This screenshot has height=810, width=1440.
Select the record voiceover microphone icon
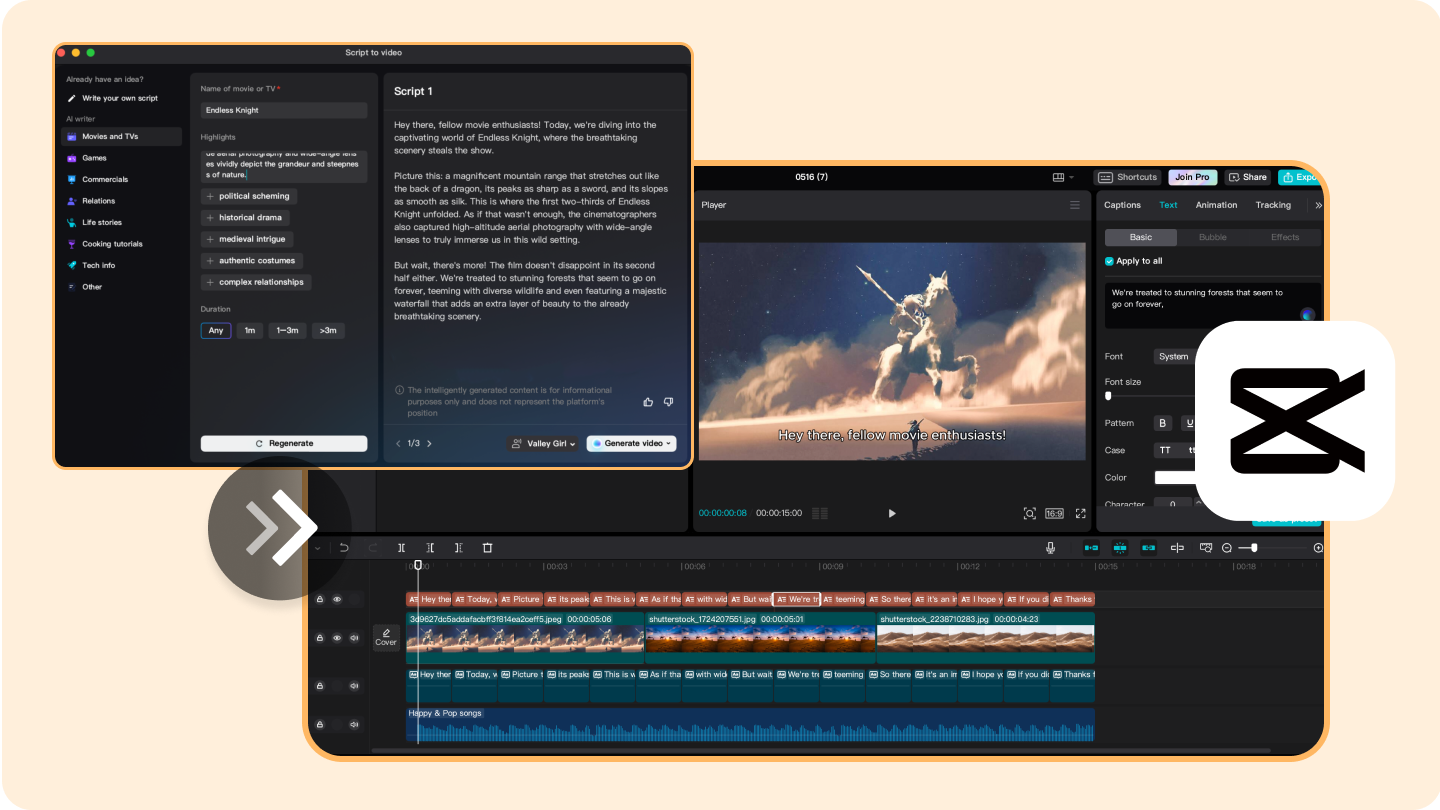coord(1050,547)
